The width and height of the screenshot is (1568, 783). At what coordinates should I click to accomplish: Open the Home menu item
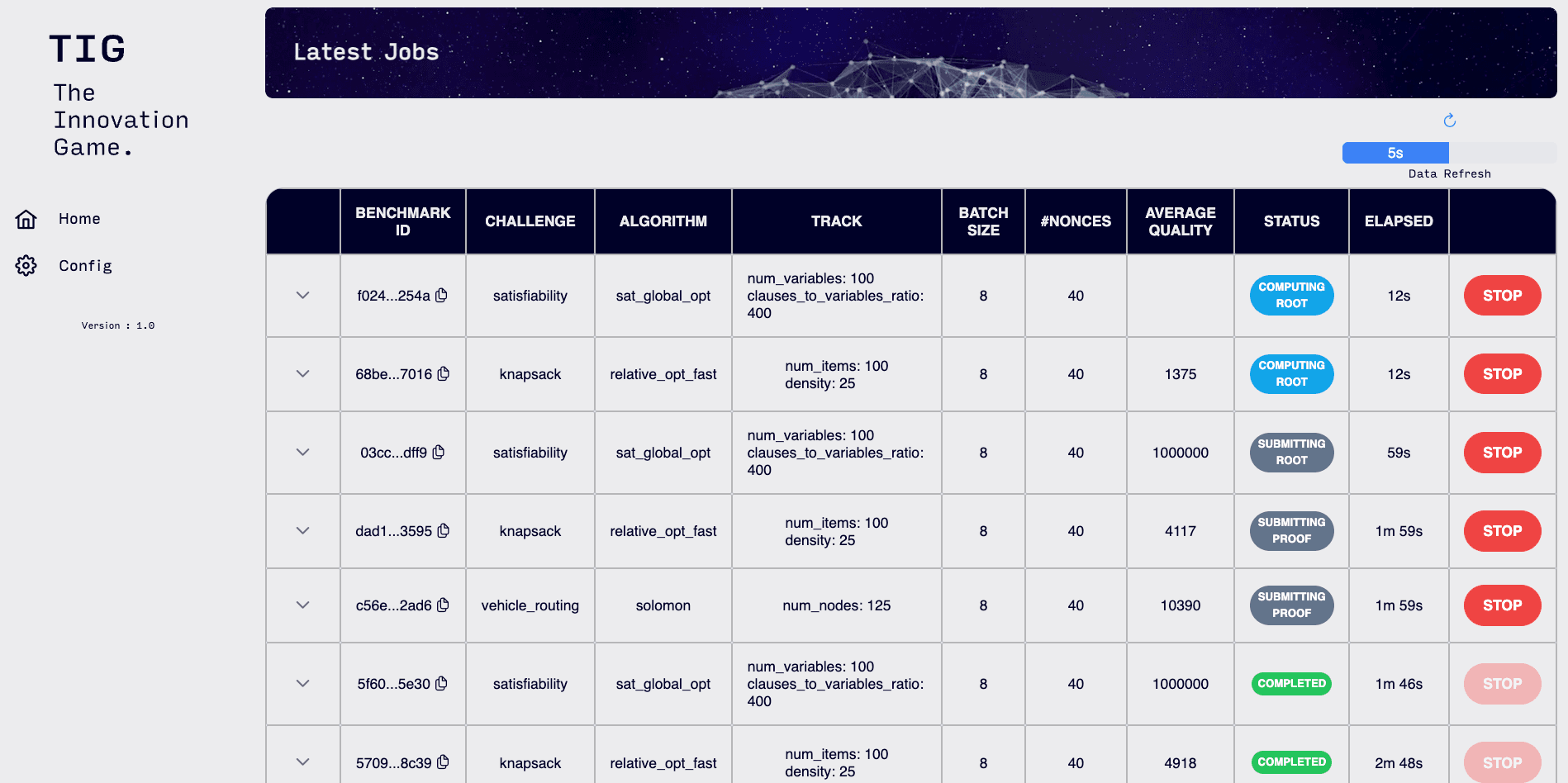(x=79, y=219)
